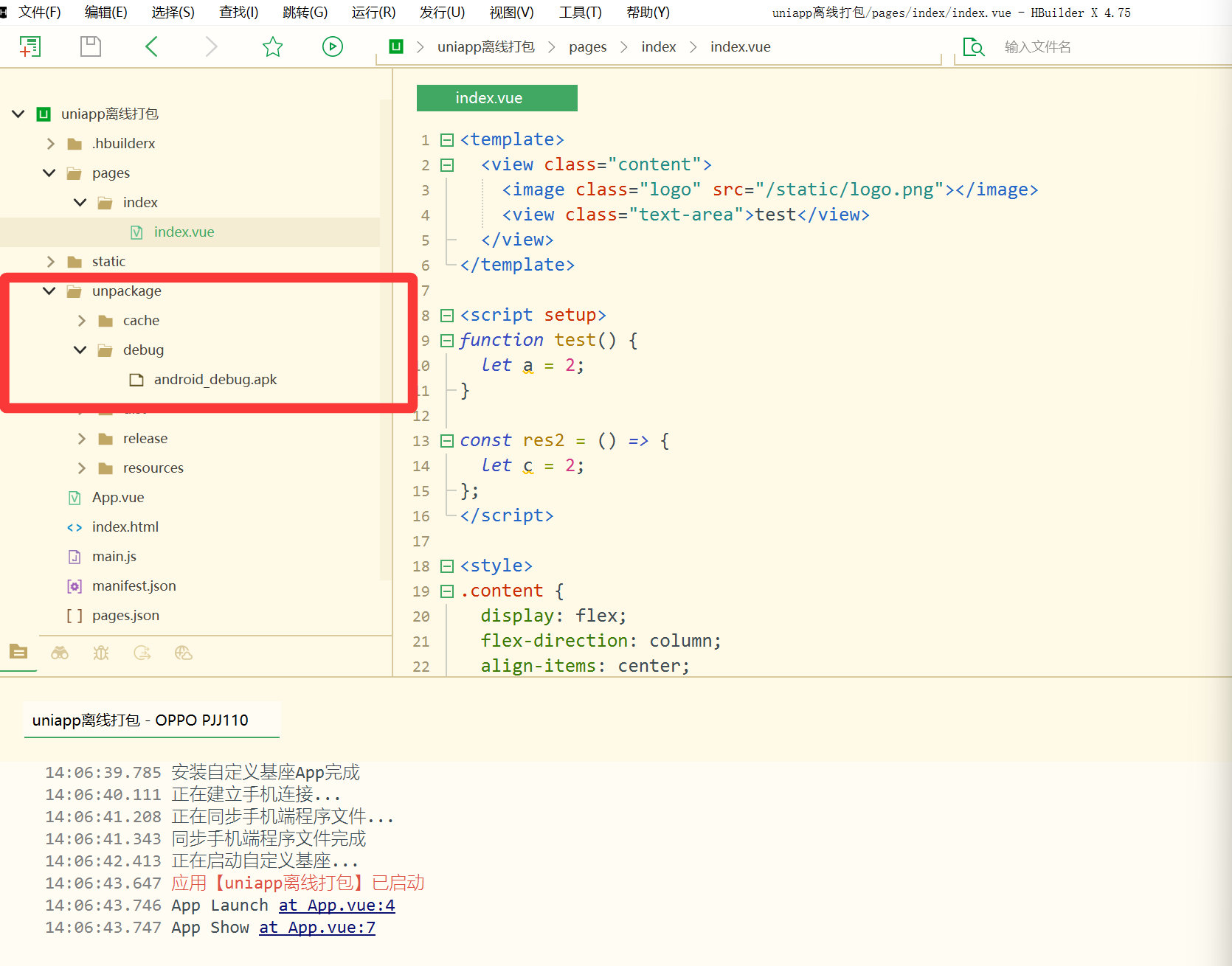Open the 帮助(Y) menu
Viewport: 1232px width, 966px height.
click(648, 13)
